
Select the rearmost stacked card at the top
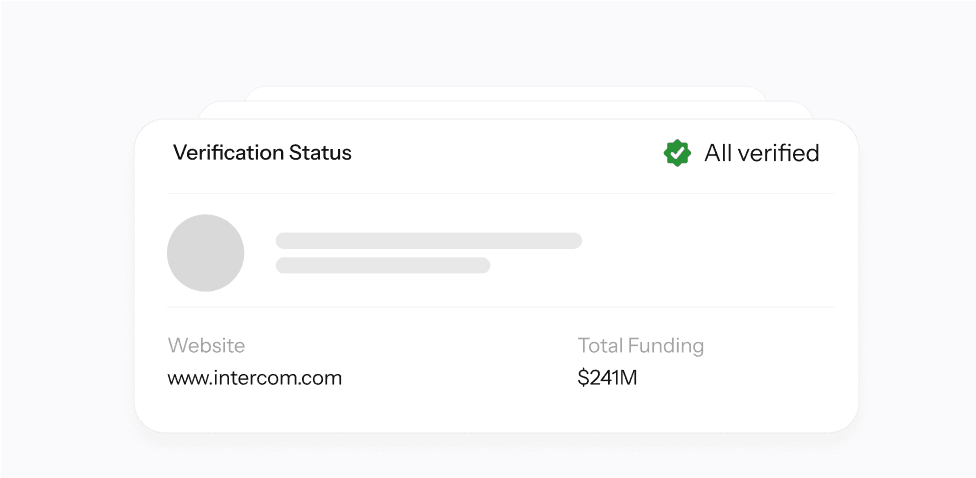coord(505,93)
